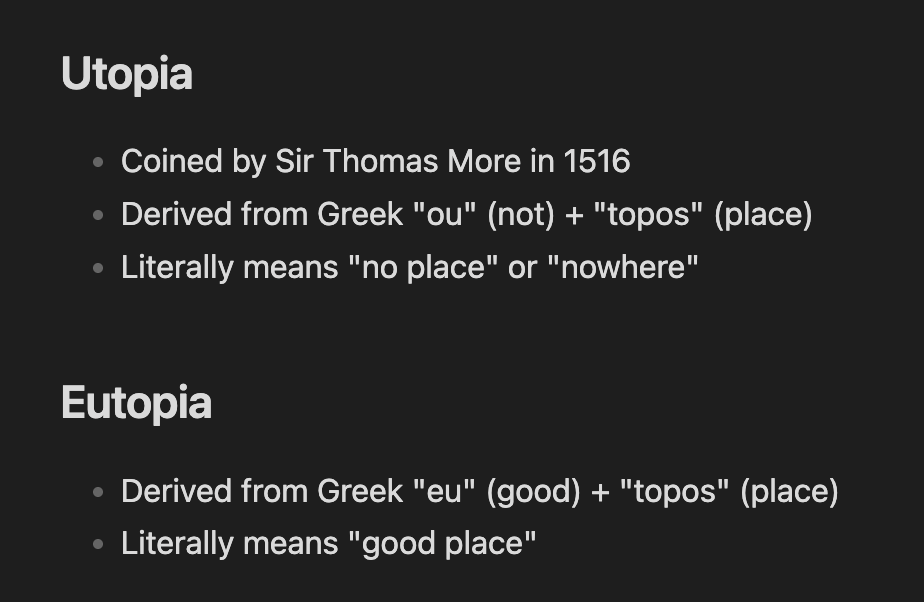This screenshot has width=924, height=602.
Task: Click the "Utopia" heading
Action: tap(126, 75)
